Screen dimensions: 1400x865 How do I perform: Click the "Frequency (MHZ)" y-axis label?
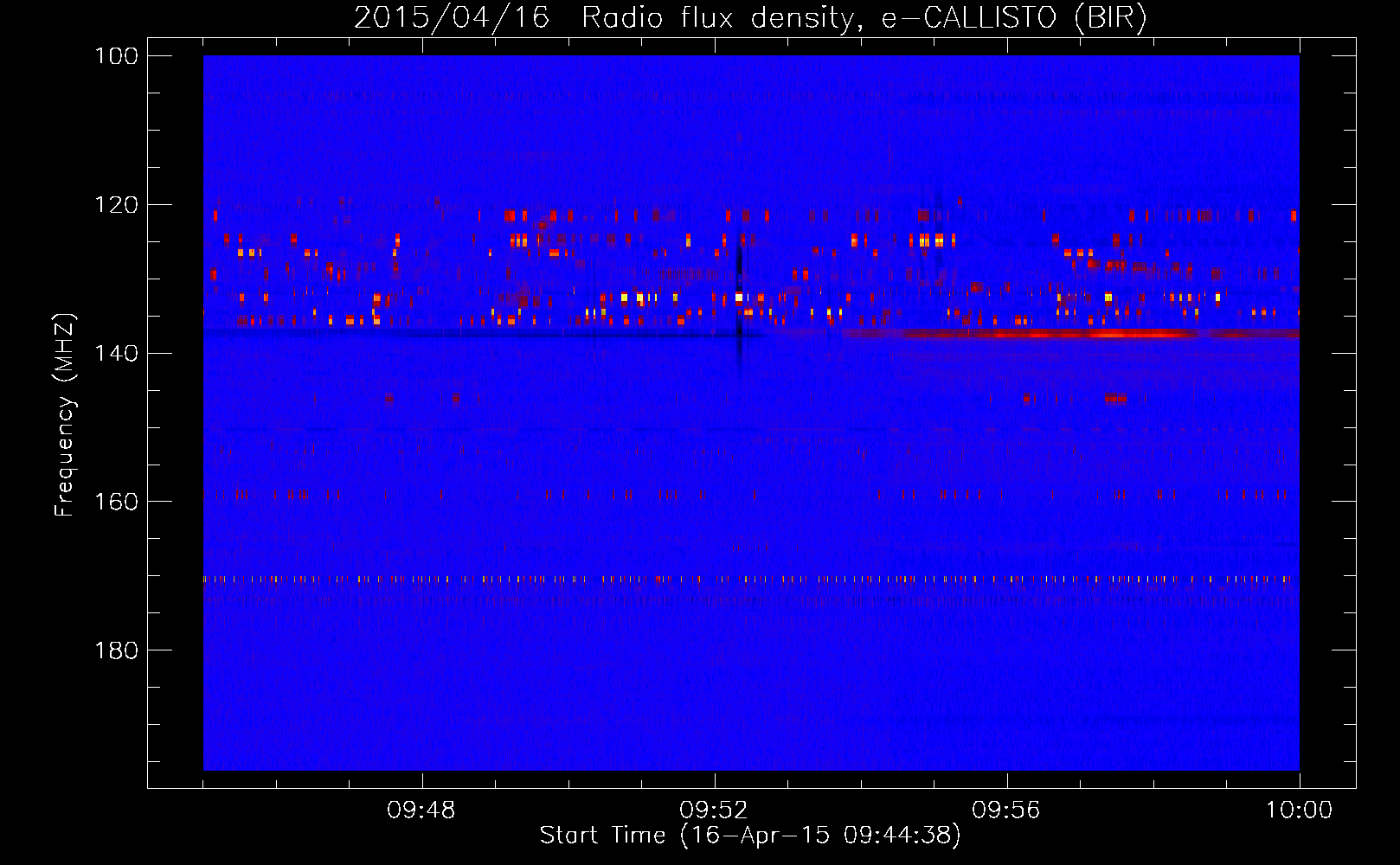point(65,416)
